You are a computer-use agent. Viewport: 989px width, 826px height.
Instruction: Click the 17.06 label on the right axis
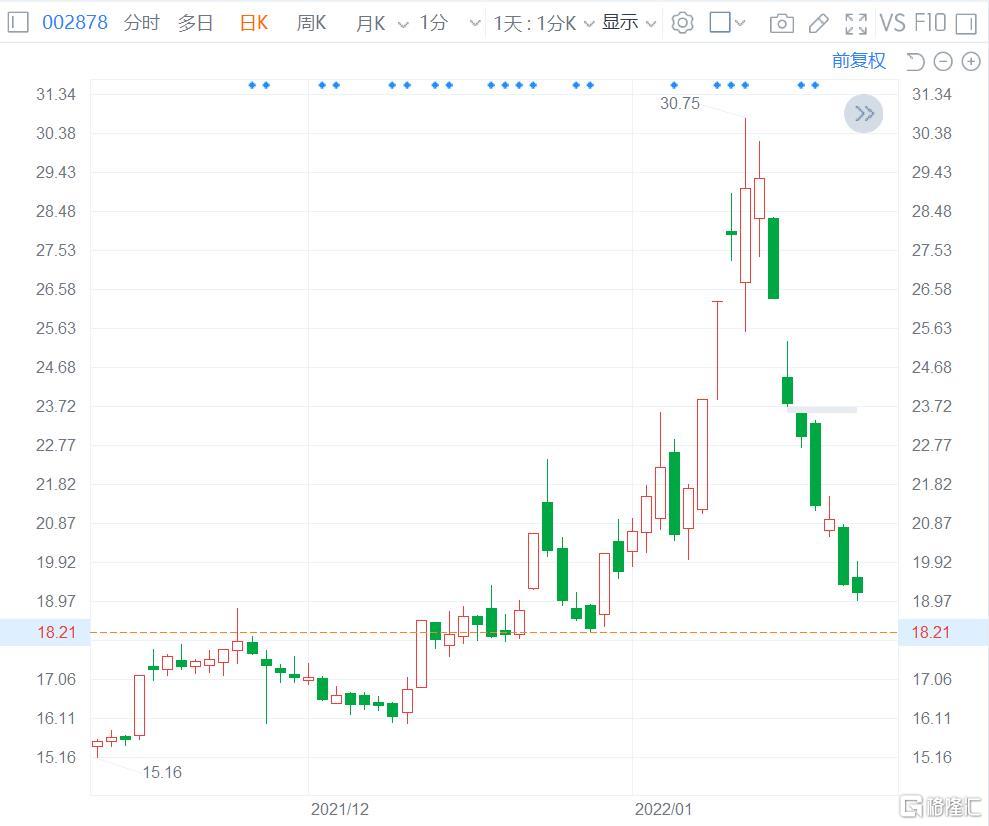pyautogui.click(x=932, y=679)
